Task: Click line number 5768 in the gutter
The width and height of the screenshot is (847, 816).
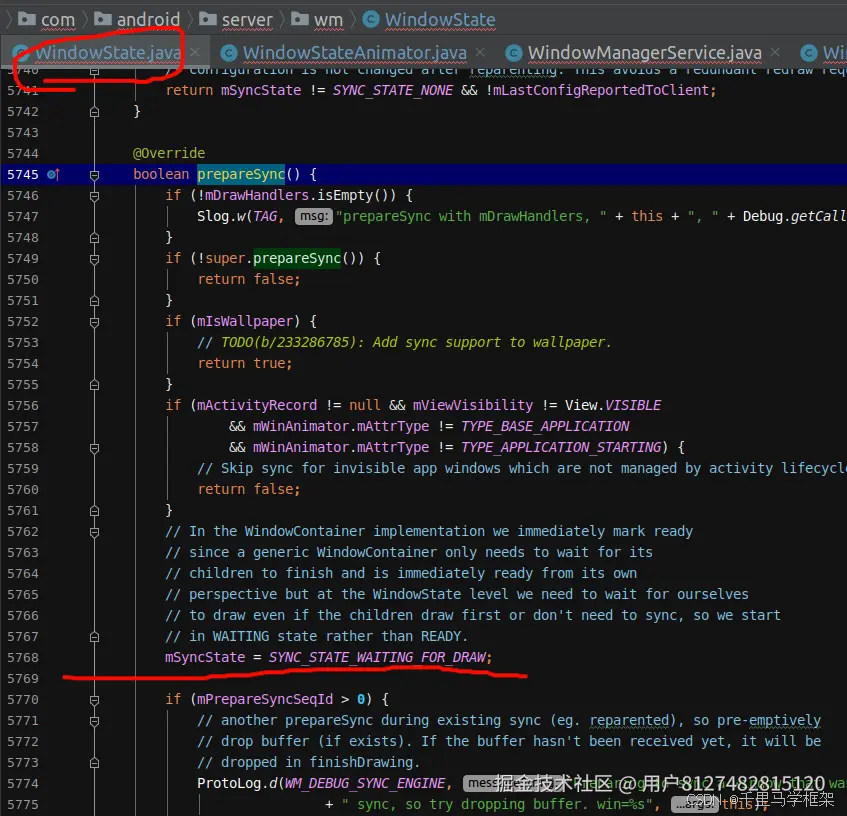Action: [23, 658]
